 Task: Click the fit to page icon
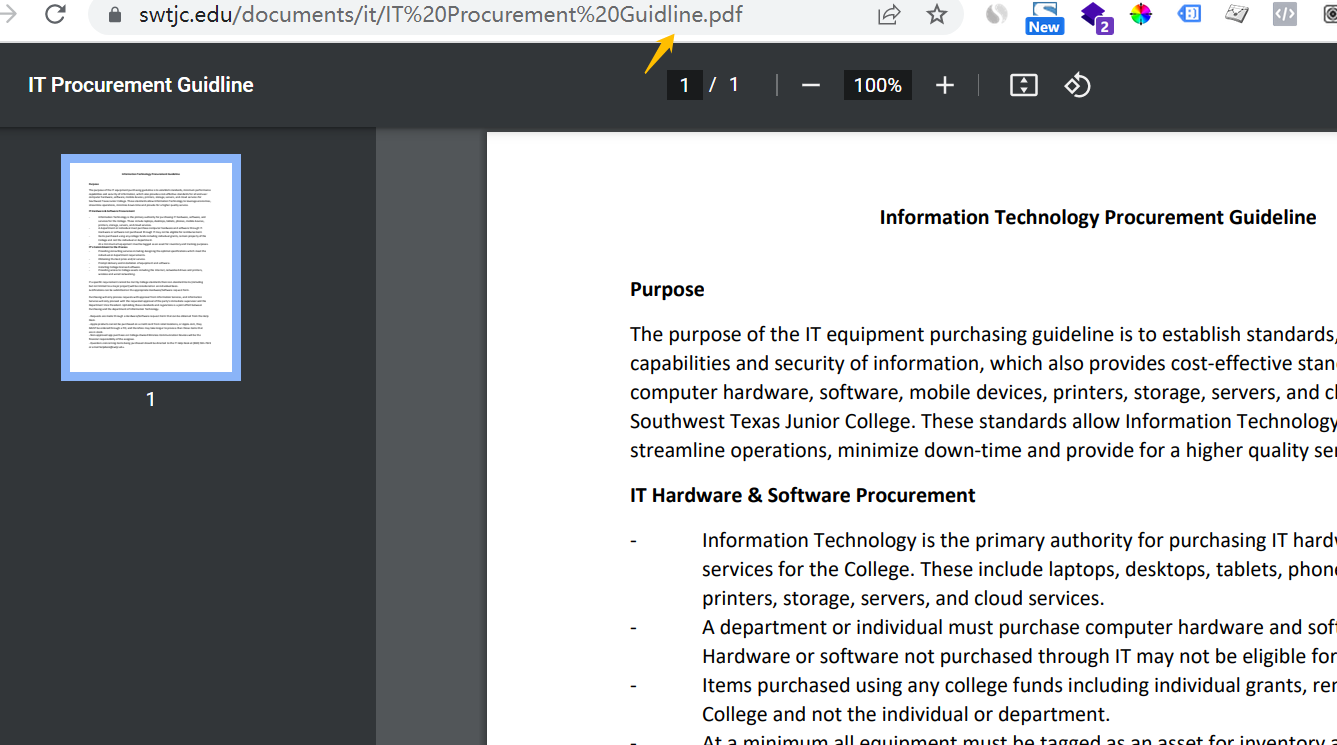click(x=1024, y=85)
